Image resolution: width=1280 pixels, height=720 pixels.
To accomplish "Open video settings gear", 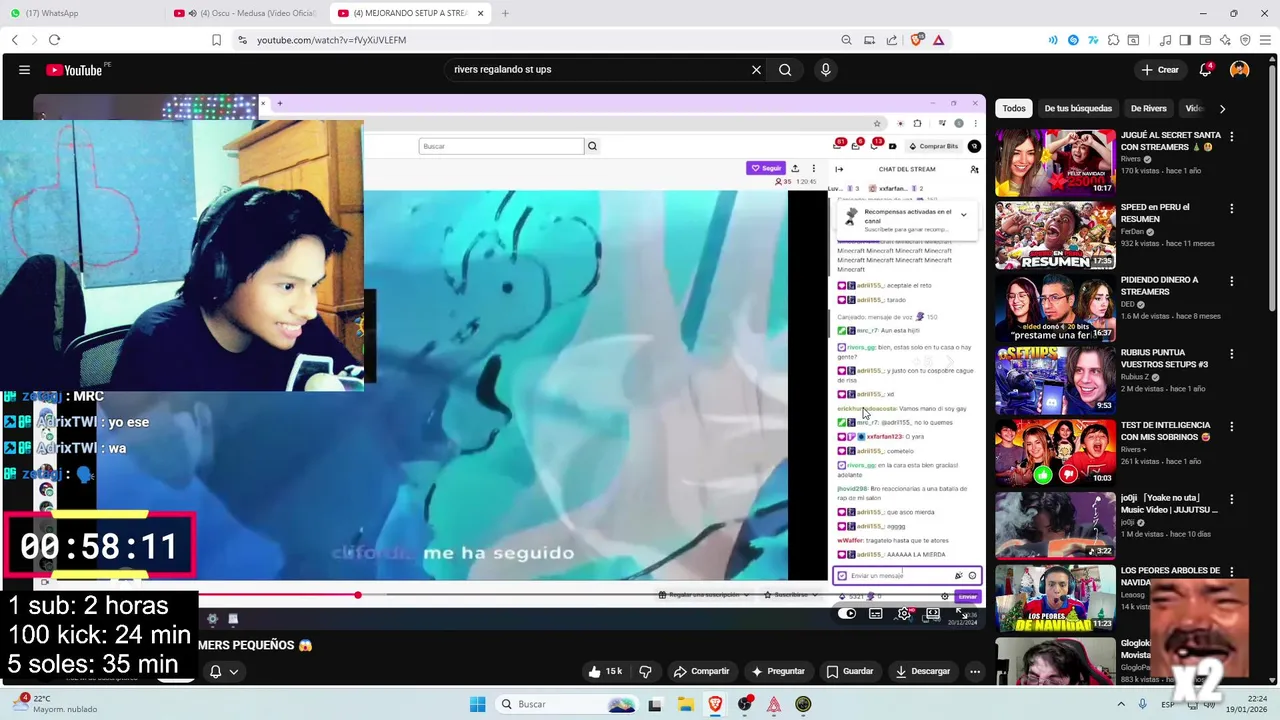I will pyautogui.click(x=904, y=614).
